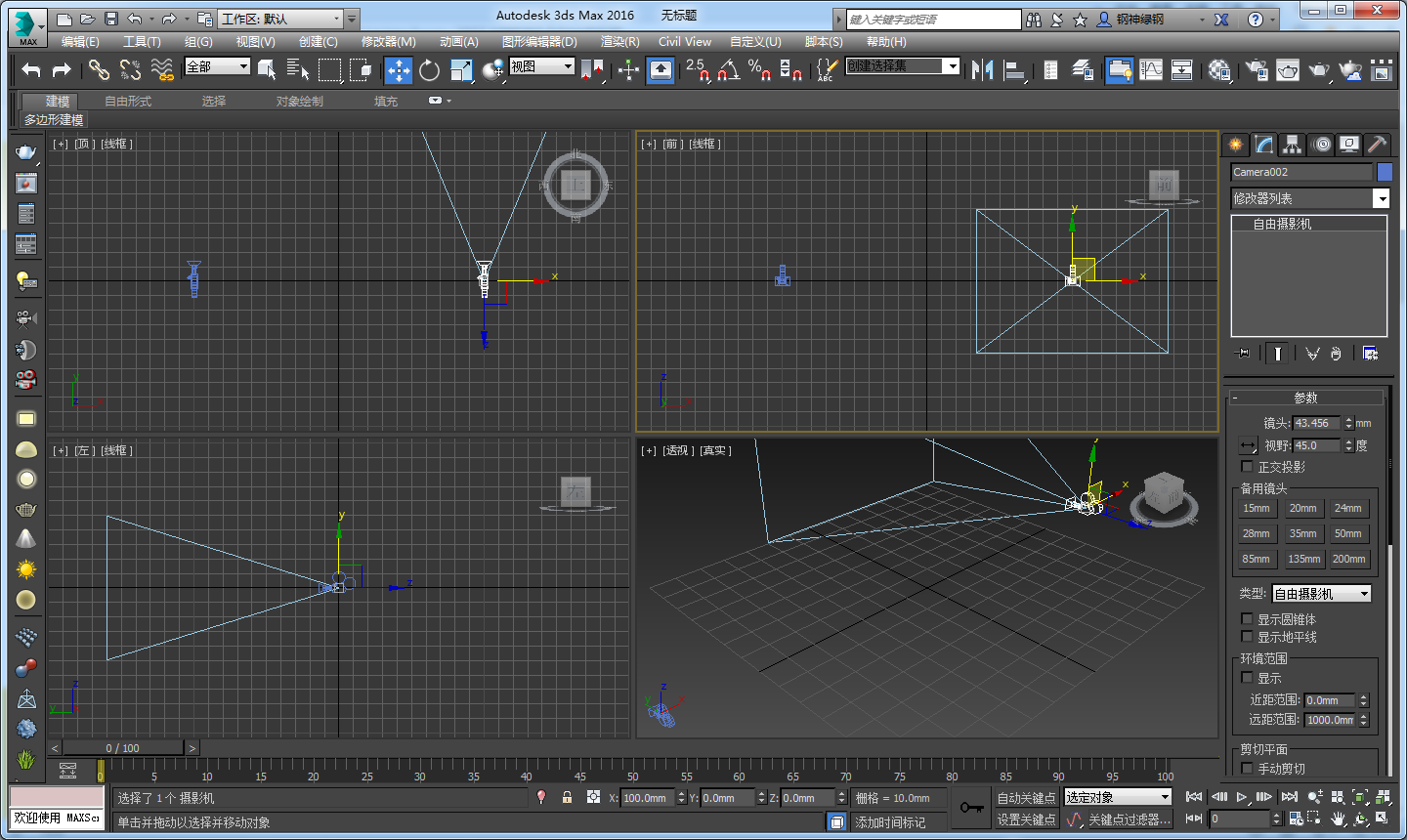Open Civil View menu

click(685, 42)
